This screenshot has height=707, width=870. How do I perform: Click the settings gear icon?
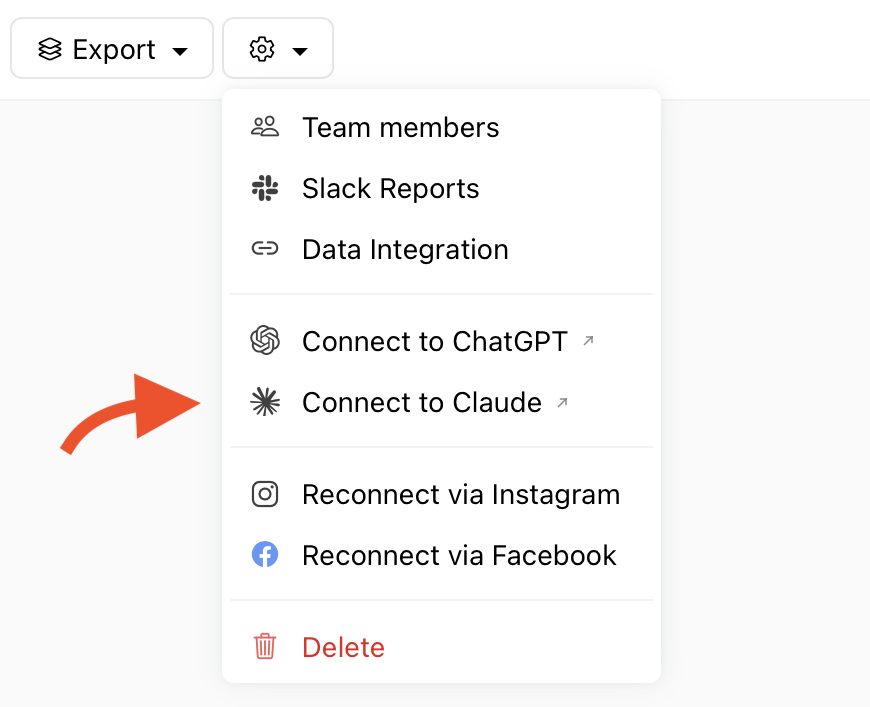(x=262, y=49)
